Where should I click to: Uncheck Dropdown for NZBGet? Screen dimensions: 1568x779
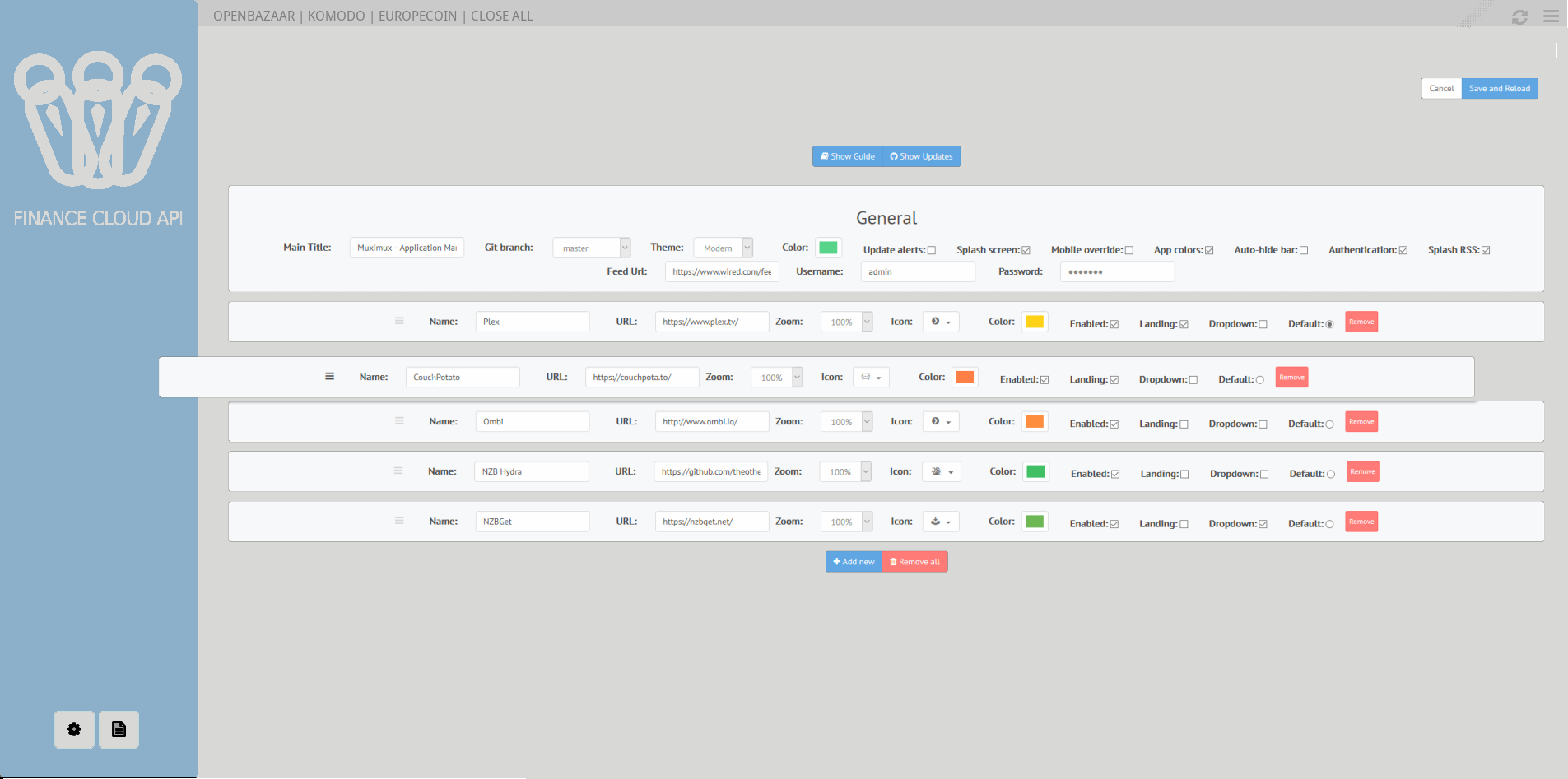point(1263,524)
